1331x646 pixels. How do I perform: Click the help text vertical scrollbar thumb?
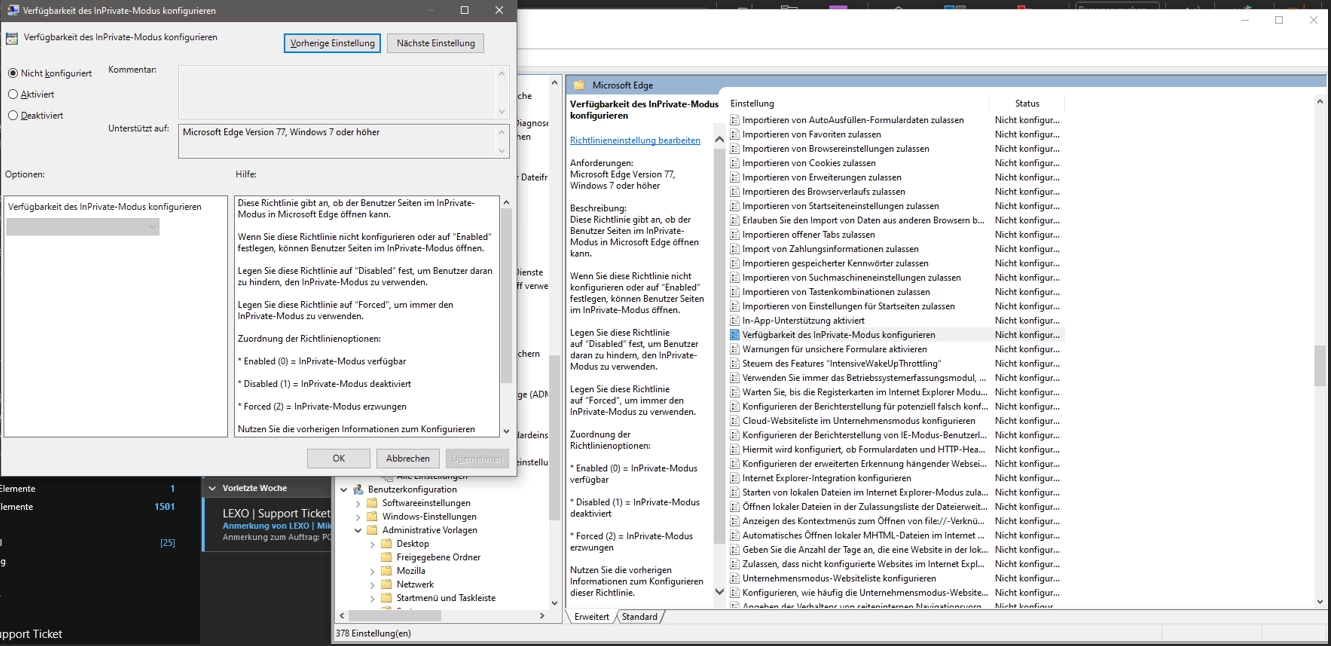(x=506, y=298)
